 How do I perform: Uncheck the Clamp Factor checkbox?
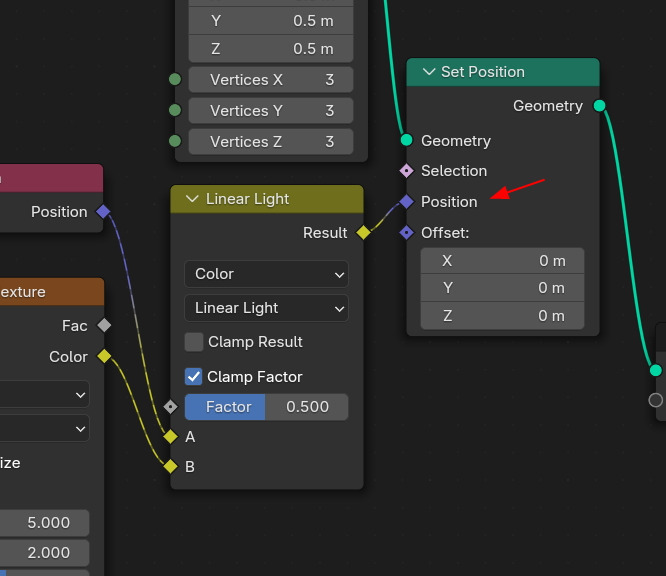point(194,377)
